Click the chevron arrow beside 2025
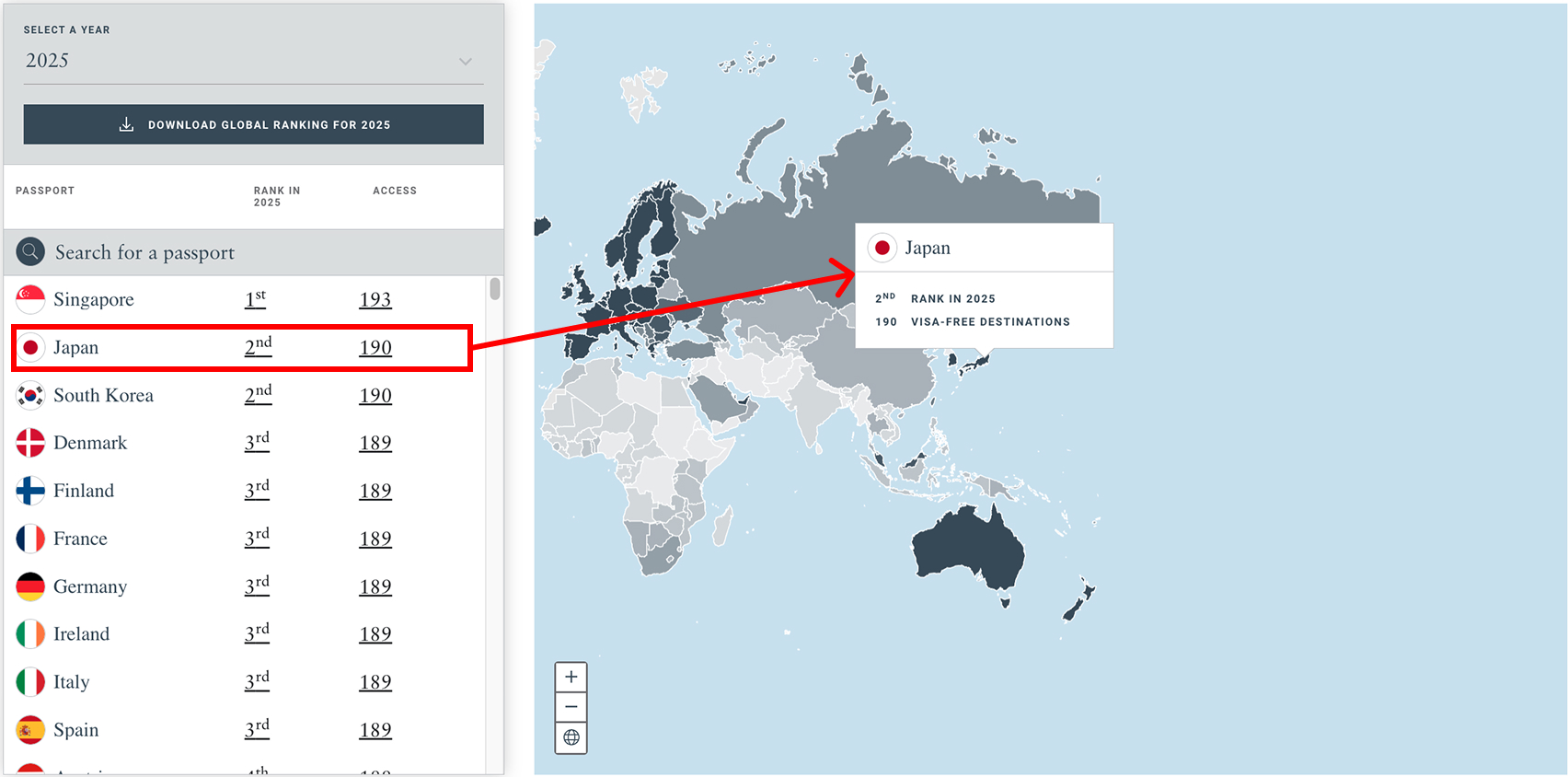Screen dimensions: 1568x777 [x=466, y=62]
